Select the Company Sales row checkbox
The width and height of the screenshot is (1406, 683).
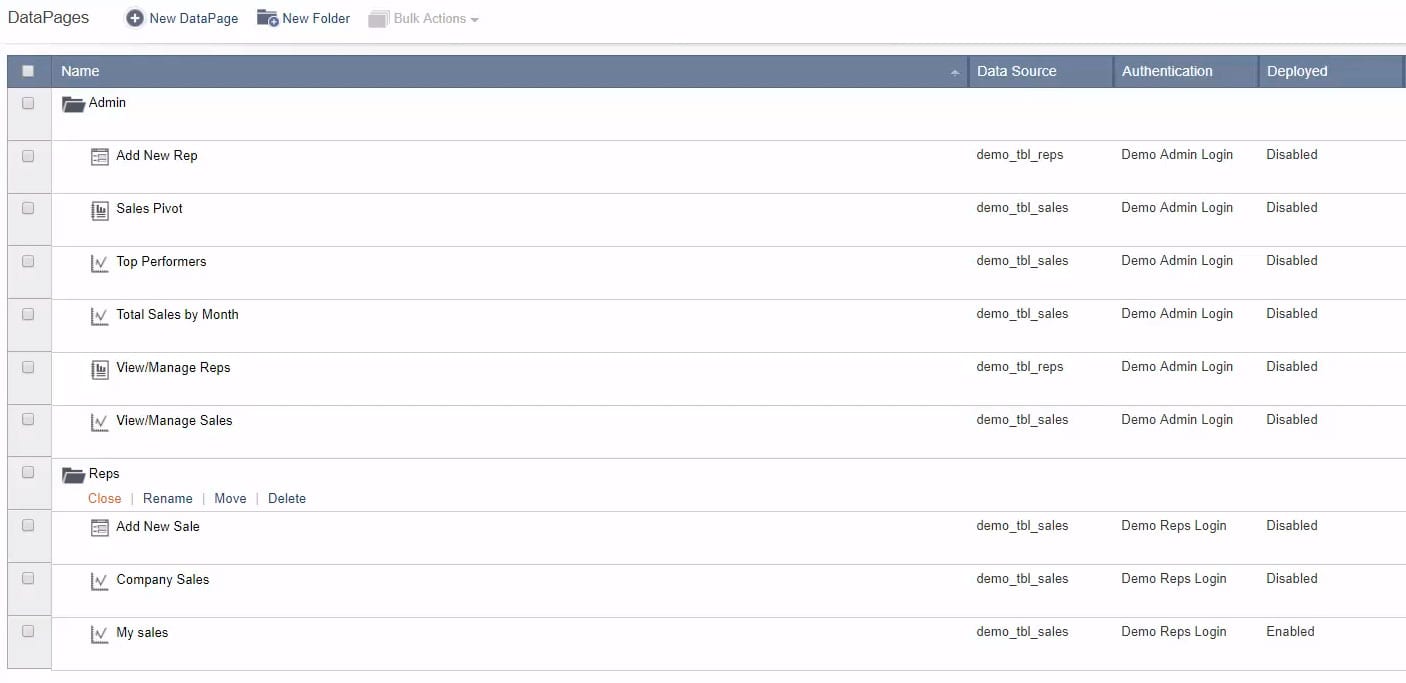[x=28, y=578]
